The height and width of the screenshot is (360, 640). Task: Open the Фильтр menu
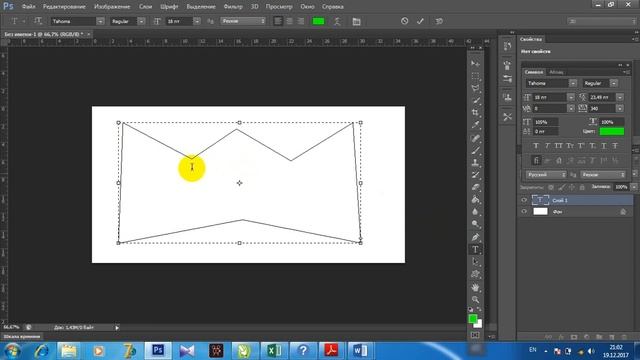click(x=233, y=7)
